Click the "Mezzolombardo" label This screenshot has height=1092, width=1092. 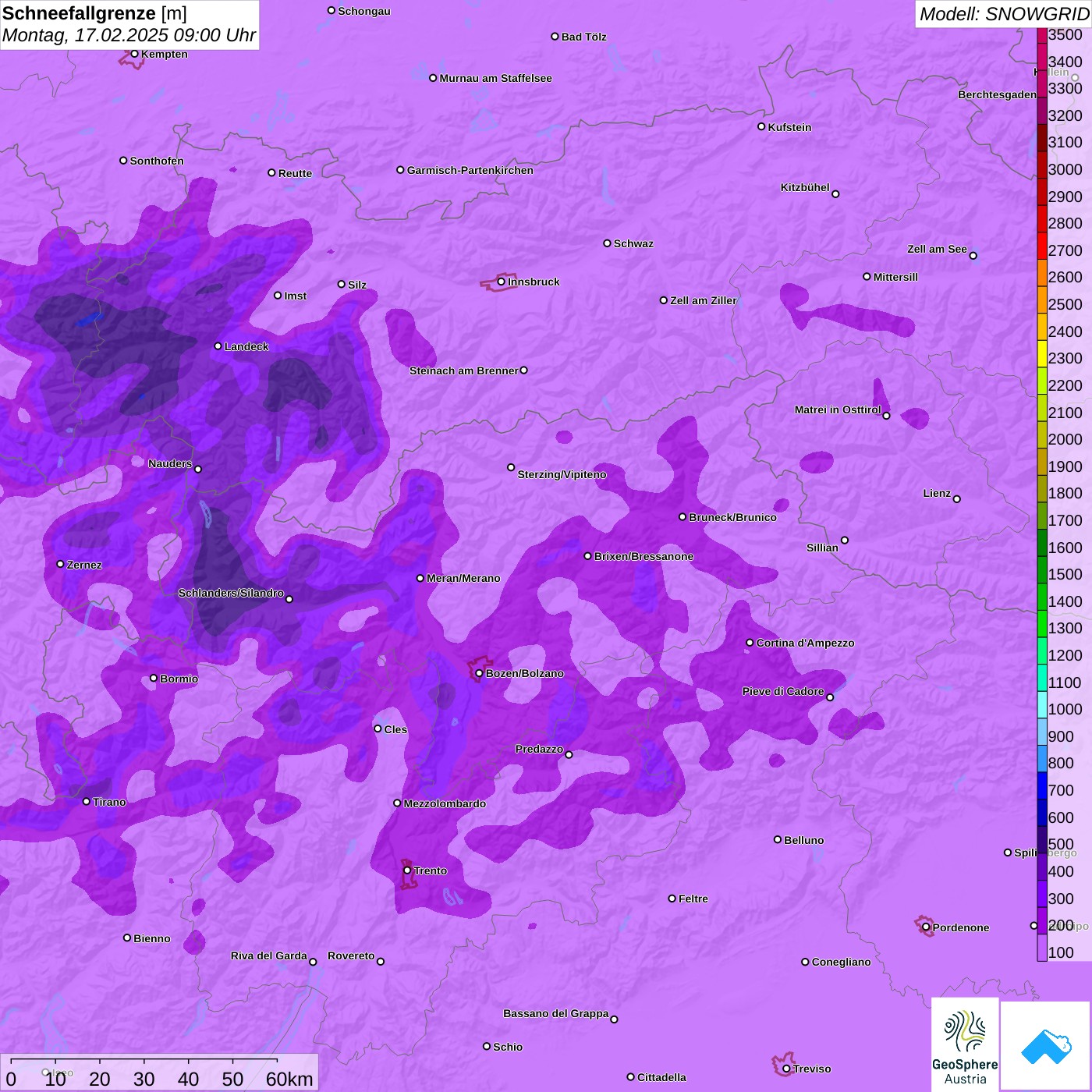pyautogui.click(x=445, y=803)
